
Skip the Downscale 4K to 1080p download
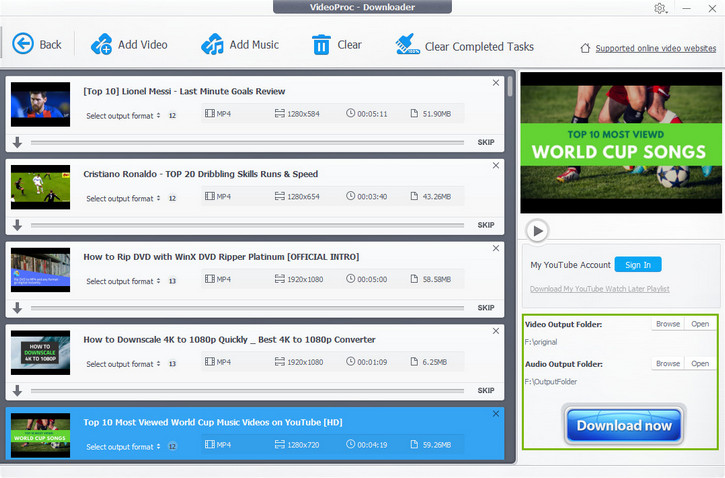[485, 391]
